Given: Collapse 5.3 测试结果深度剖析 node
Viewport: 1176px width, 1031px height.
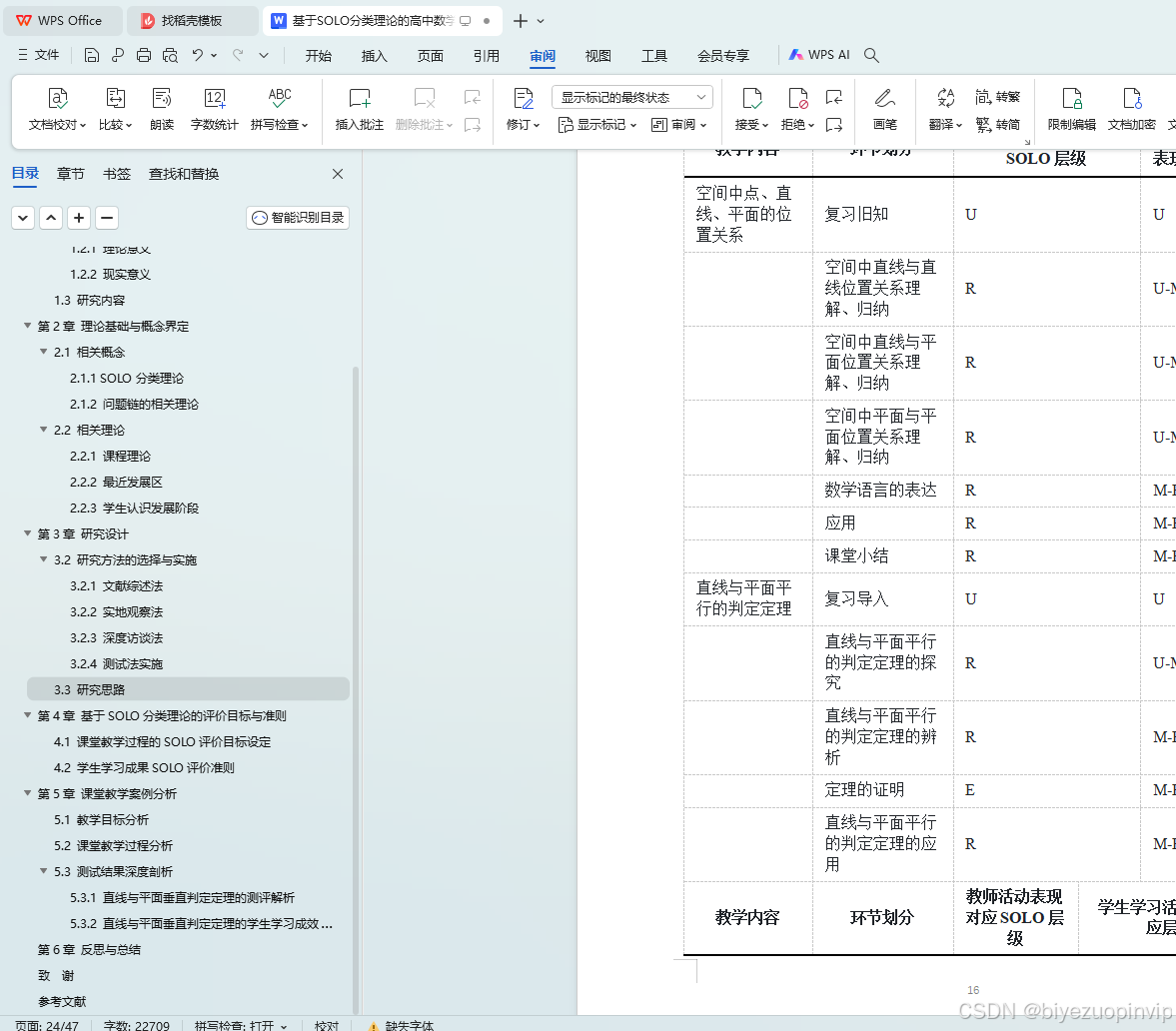Looking at the screenshot, I should click(44, 870).
